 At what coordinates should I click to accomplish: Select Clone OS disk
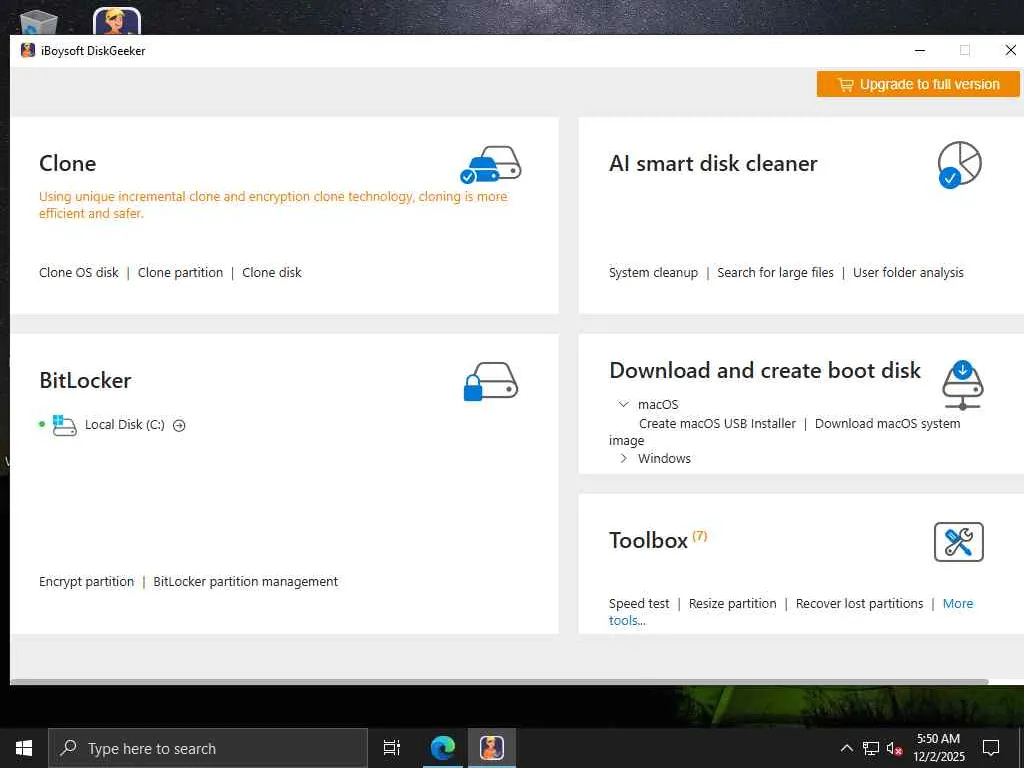79,272
